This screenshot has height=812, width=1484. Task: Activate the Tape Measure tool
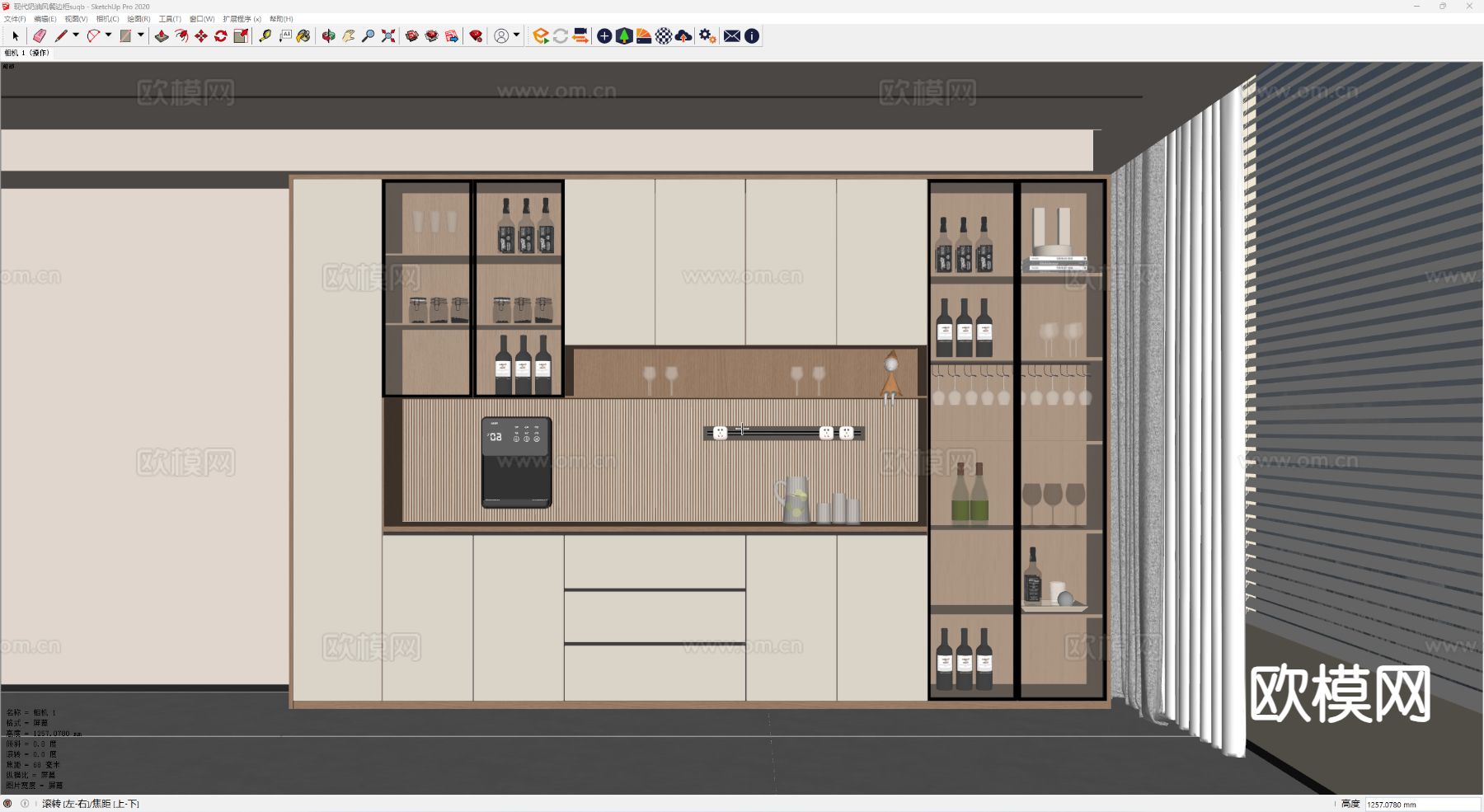coord(265,36)
